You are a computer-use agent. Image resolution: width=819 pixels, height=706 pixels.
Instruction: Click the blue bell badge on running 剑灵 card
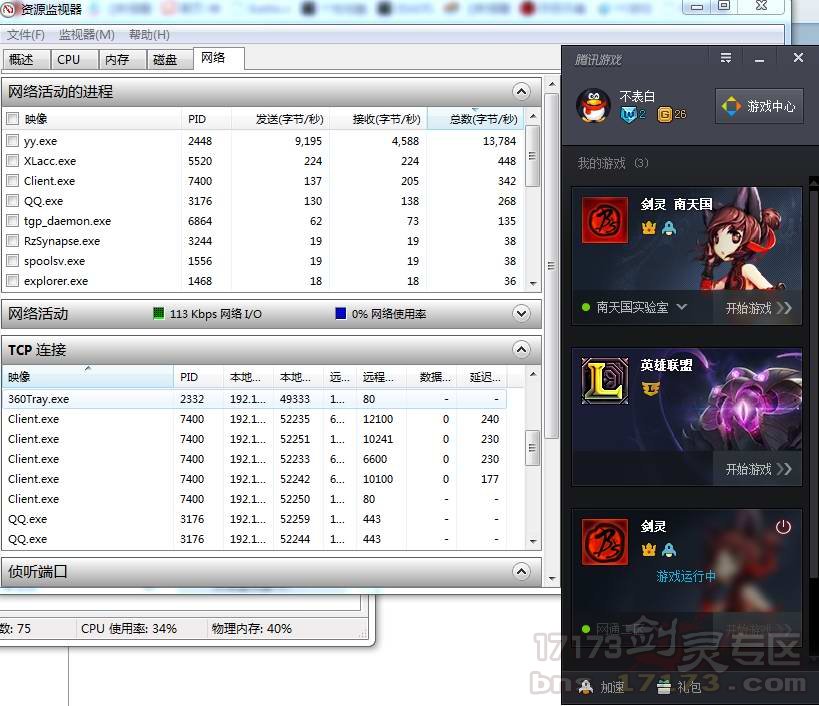point(669,550)
